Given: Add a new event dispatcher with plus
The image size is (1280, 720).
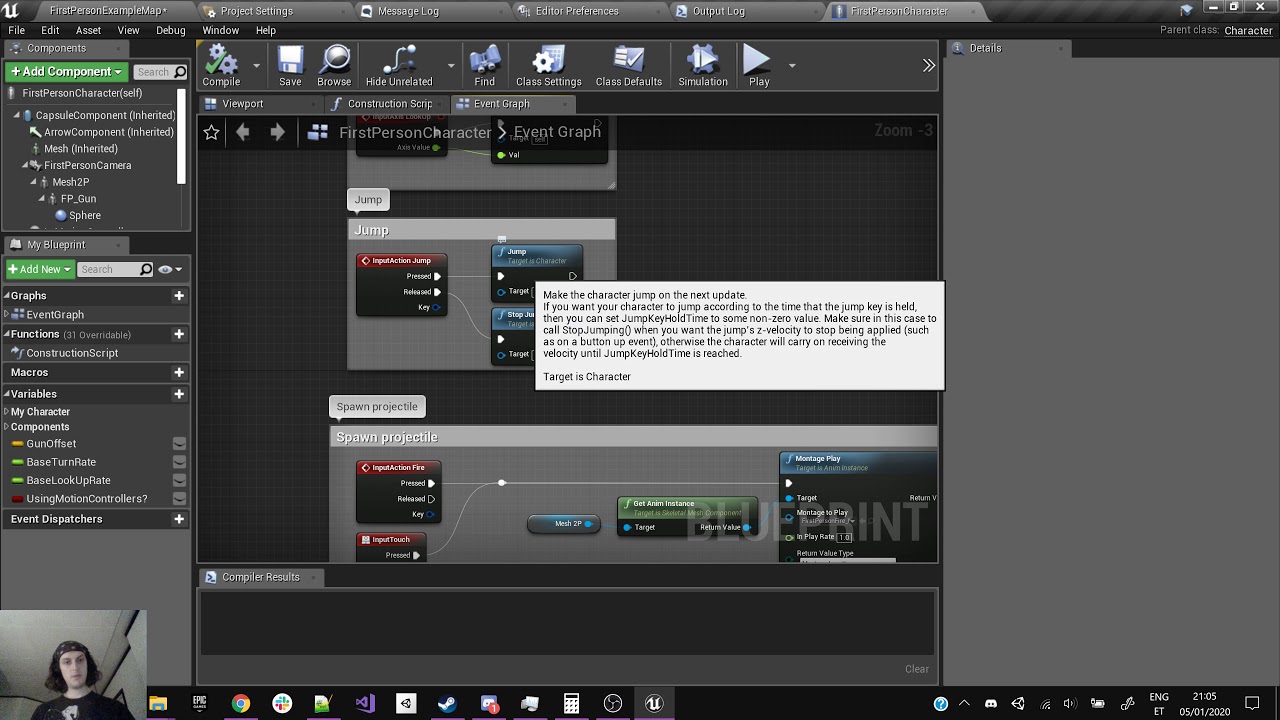Looking at the screenshot, I should point(179,519).
